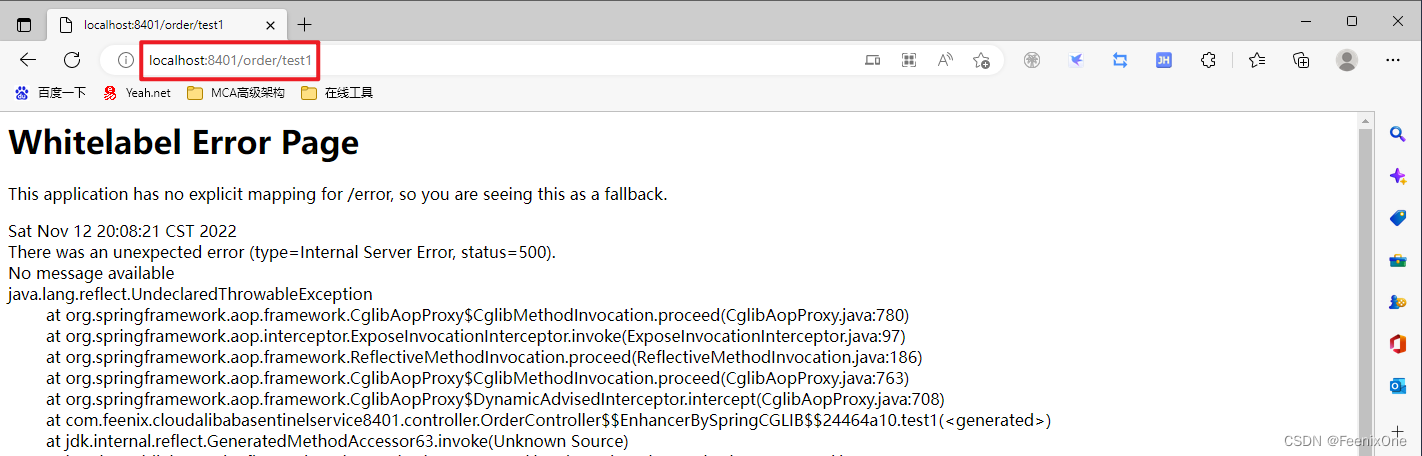
Task: Open the MCA高级架构 bookmarks folder
Action: pyautogui.click(x=236, y=93)
